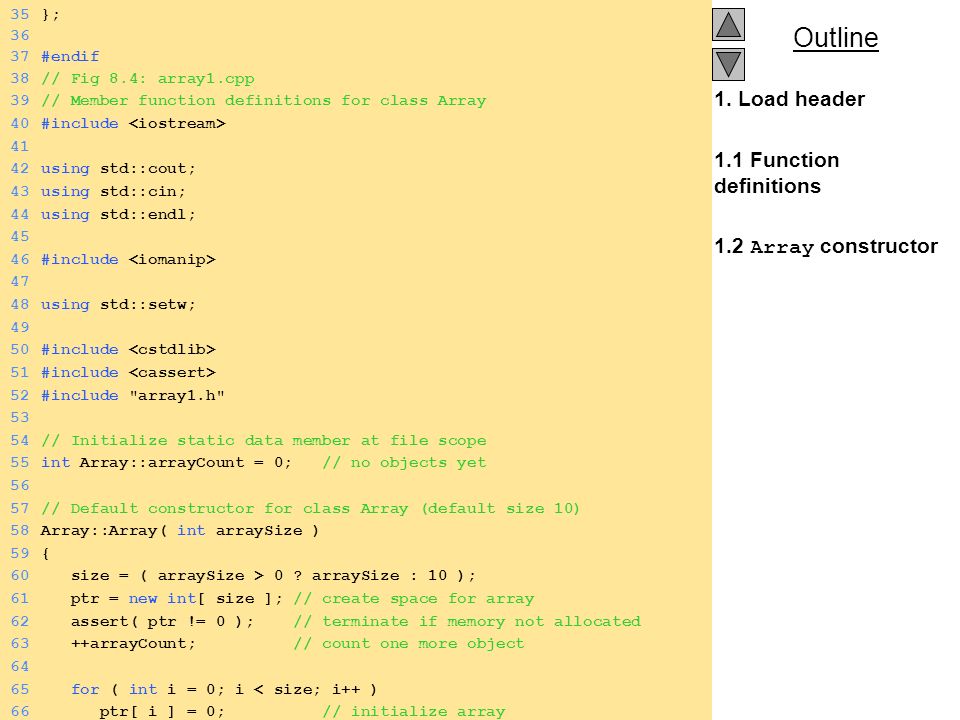Click the '#endif' directive on line 37
The image size is (960, 720).
point(70,56)
